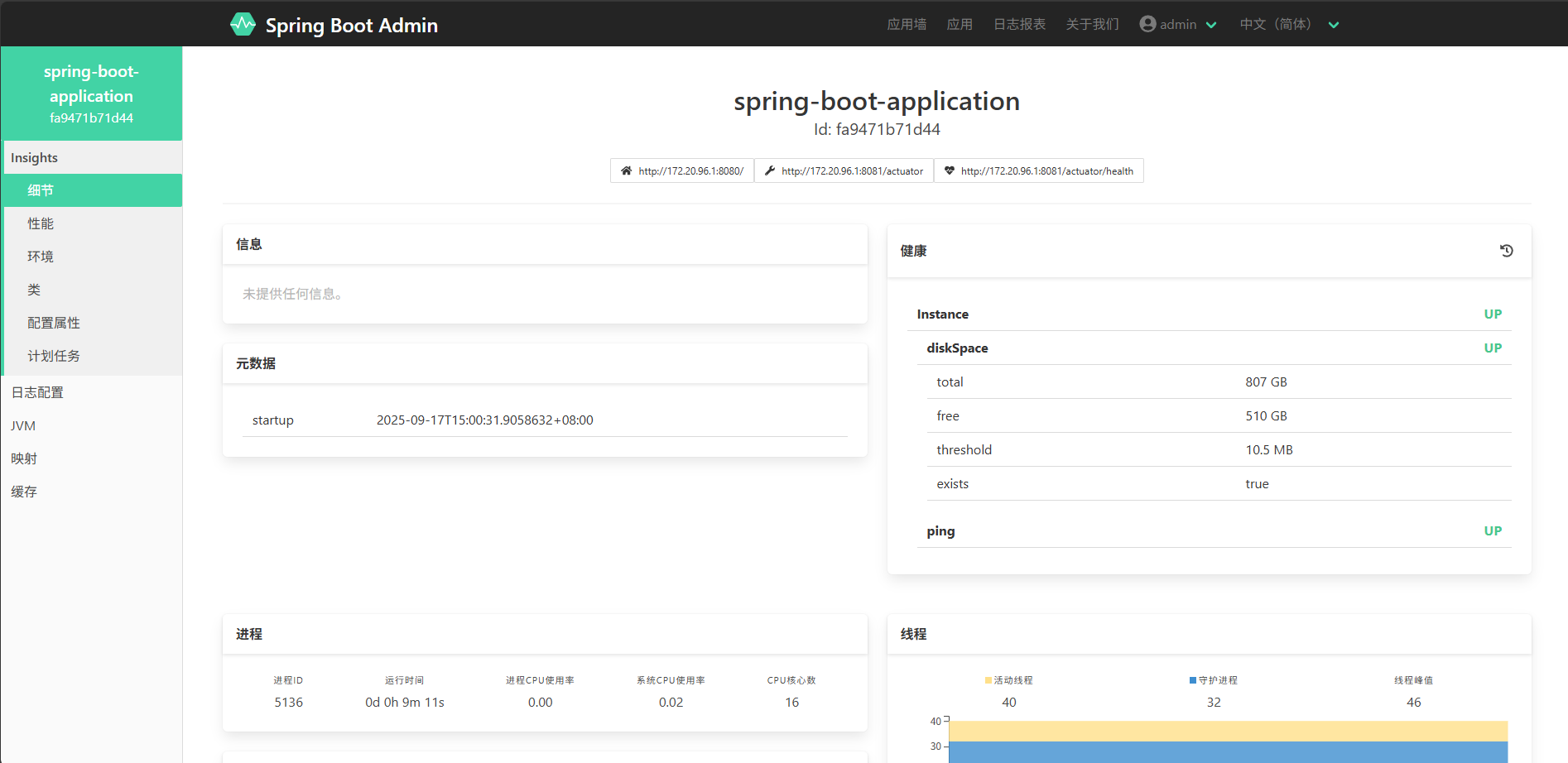Select 性能 in the sidebar
Viewport: 1568px width, 763px height.
(x=93, y=223)
